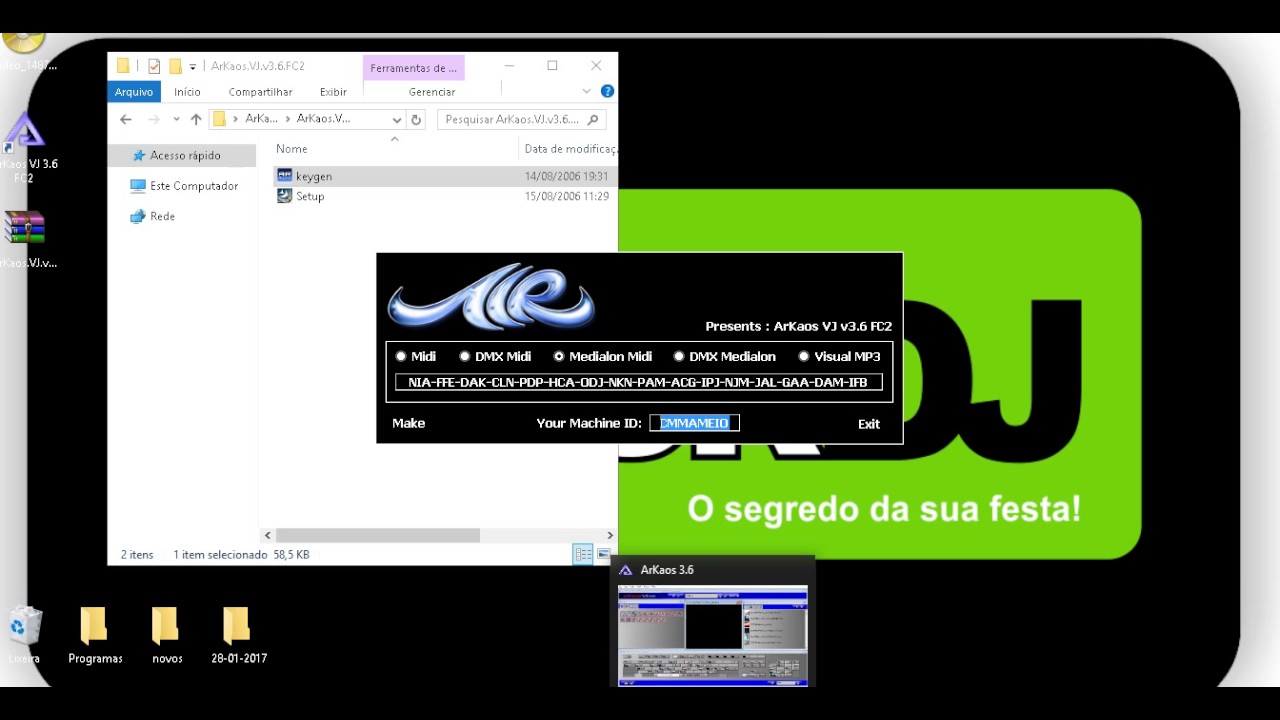Click the Setup file icon
Screen dimensions: 1280x720
[x=285, y=196]
